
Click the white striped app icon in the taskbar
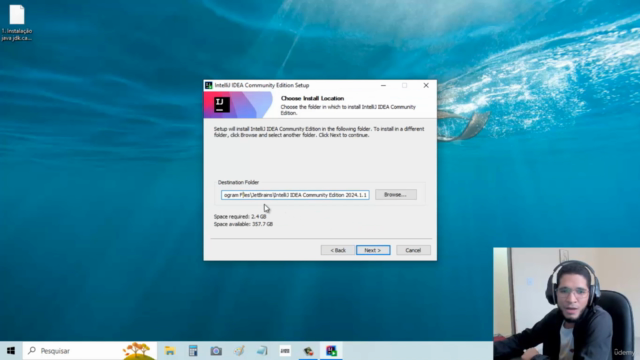[x=285, y=351]
